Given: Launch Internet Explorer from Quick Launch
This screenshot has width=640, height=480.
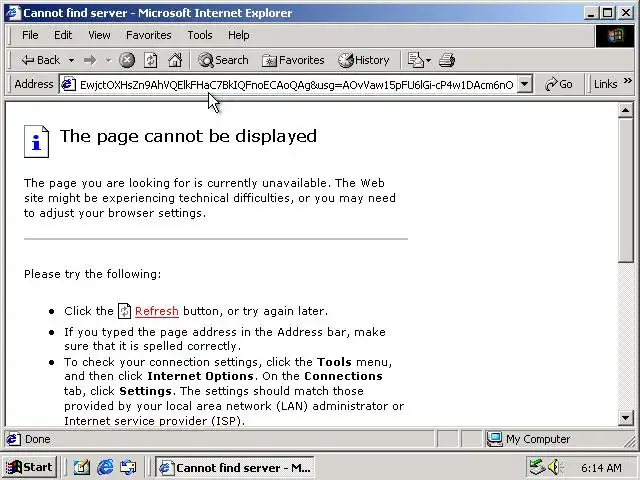Looking at the screenshot, I should pos(105,467).
